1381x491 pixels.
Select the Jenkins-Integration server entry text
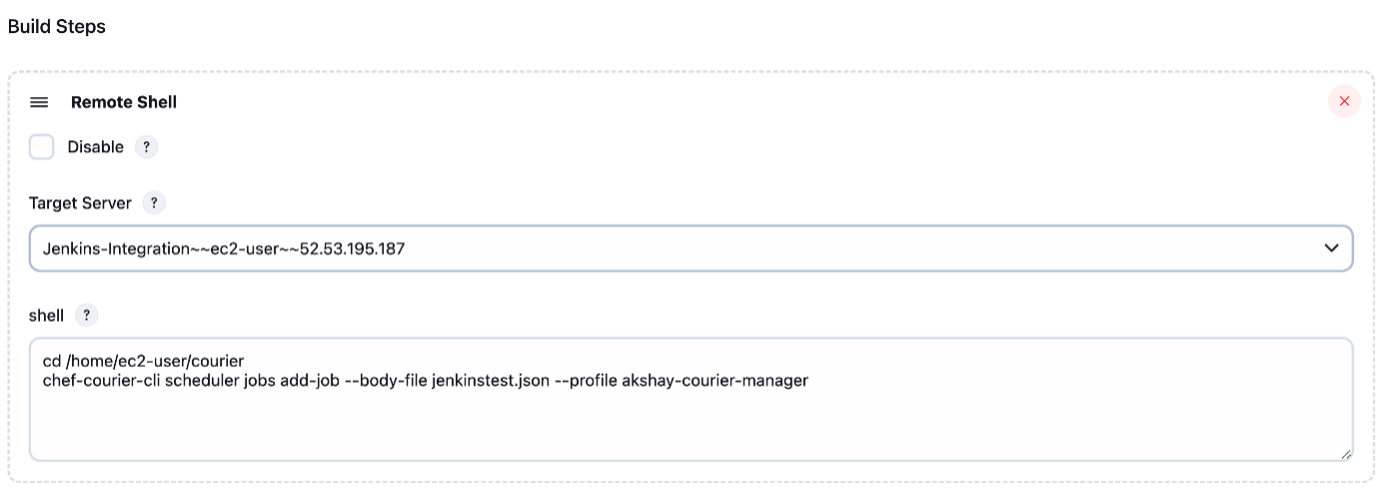pos(223,248)
